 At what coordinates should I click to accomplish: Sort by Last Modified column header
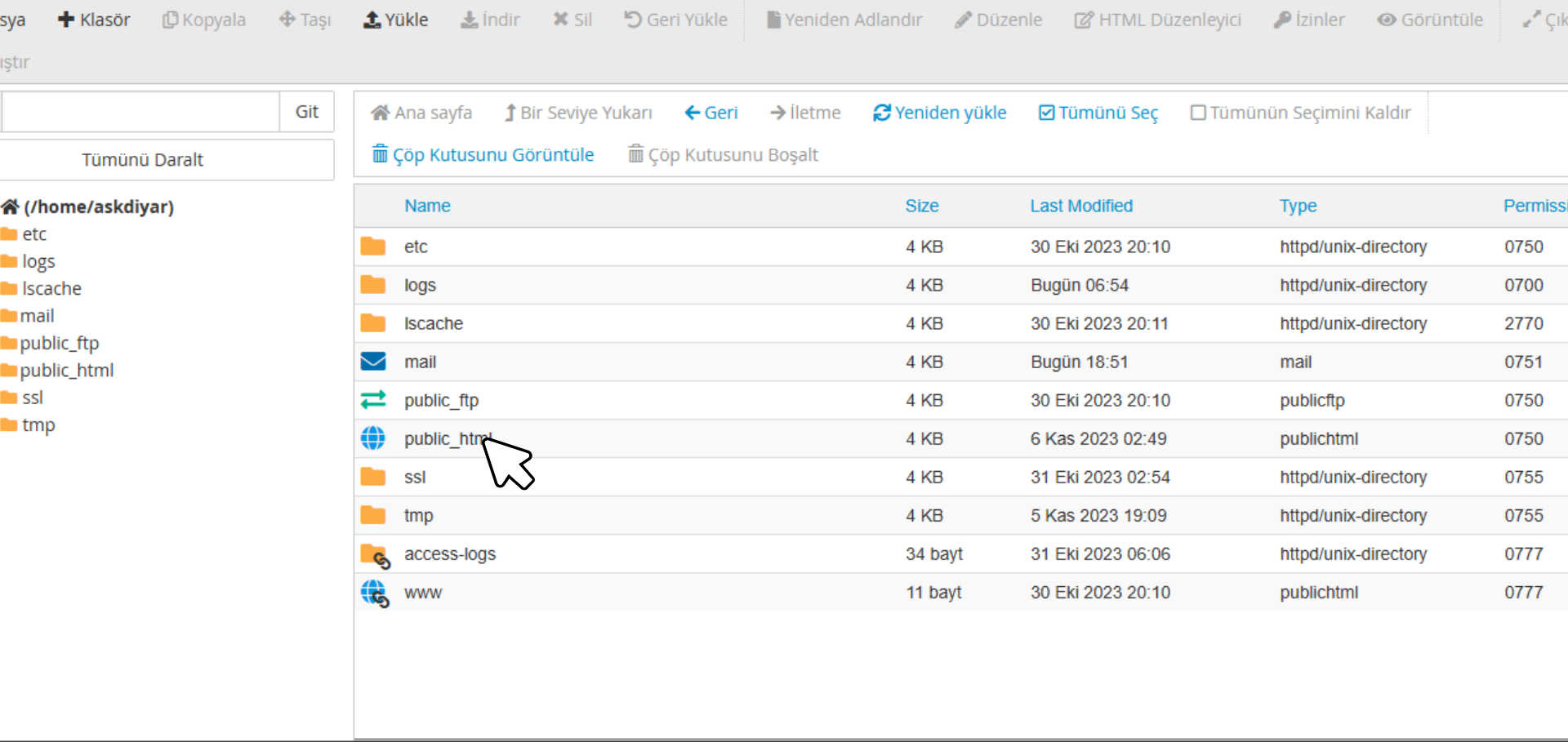point(1081,206)
